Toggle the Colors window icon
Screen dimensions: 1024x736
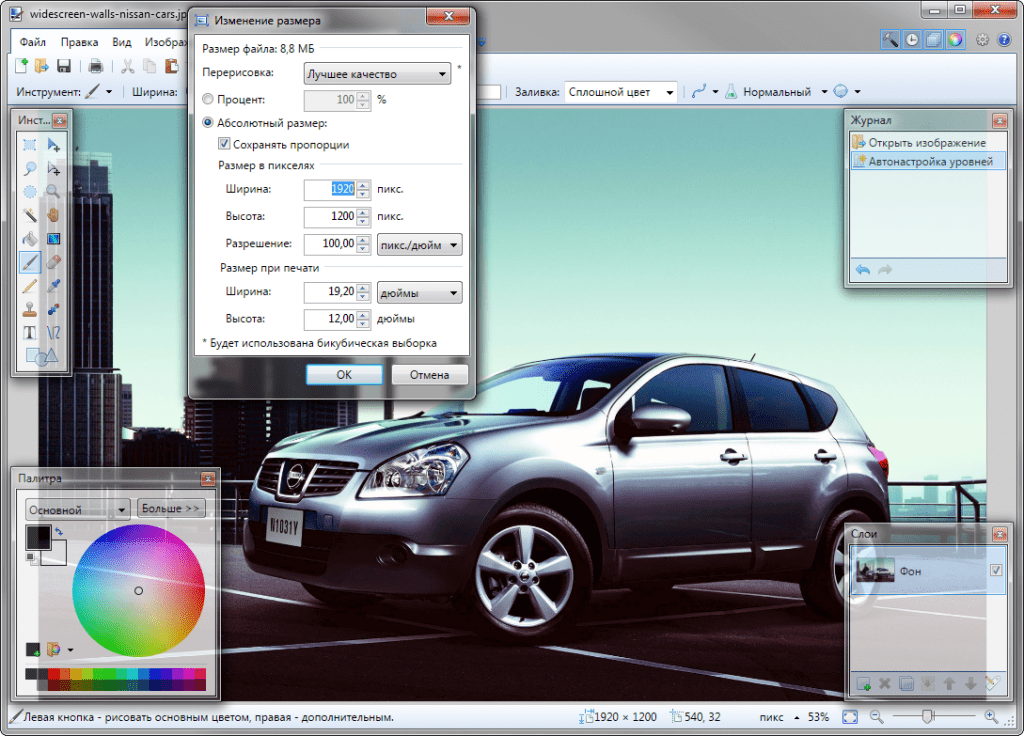[956, 40]
